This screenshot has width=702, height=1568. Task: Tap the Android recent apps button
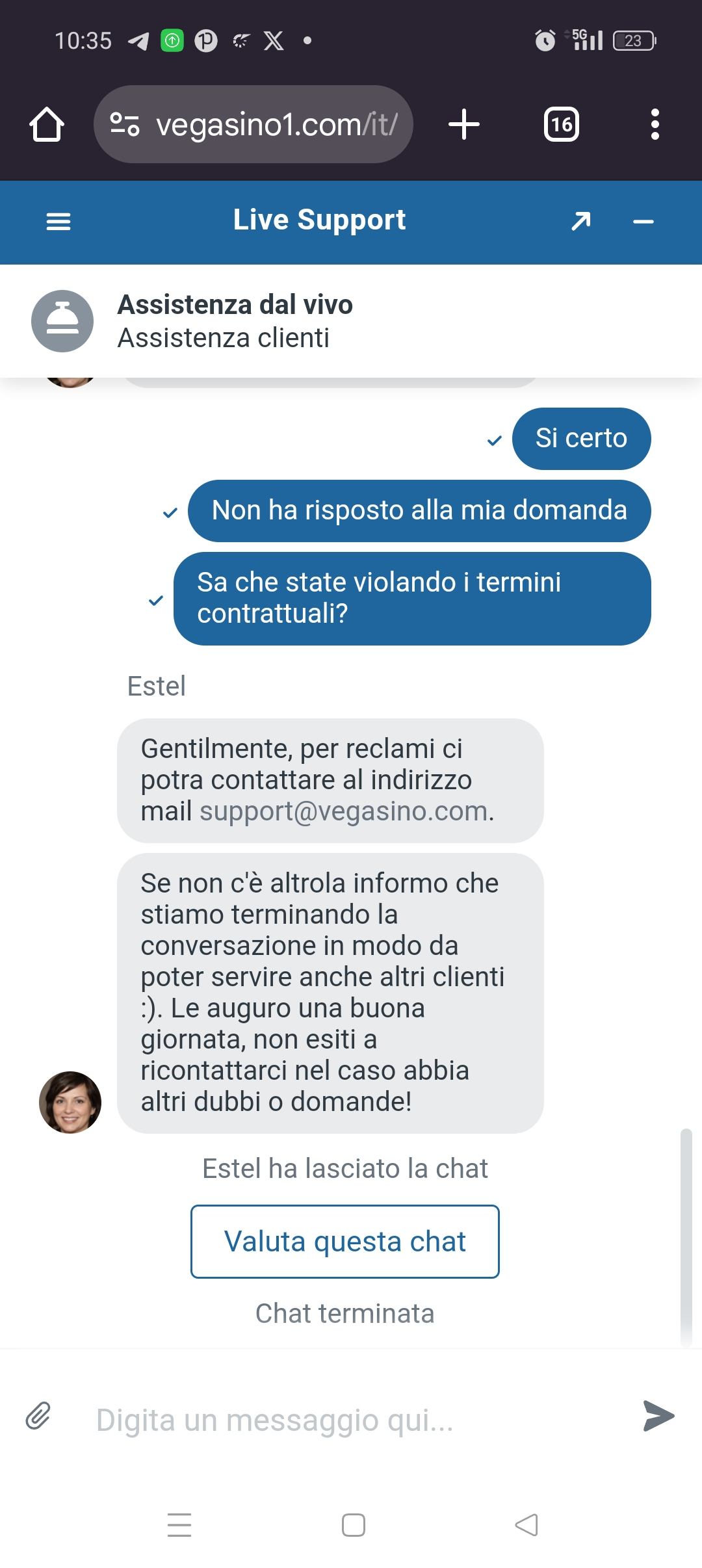click(179, 1525)
